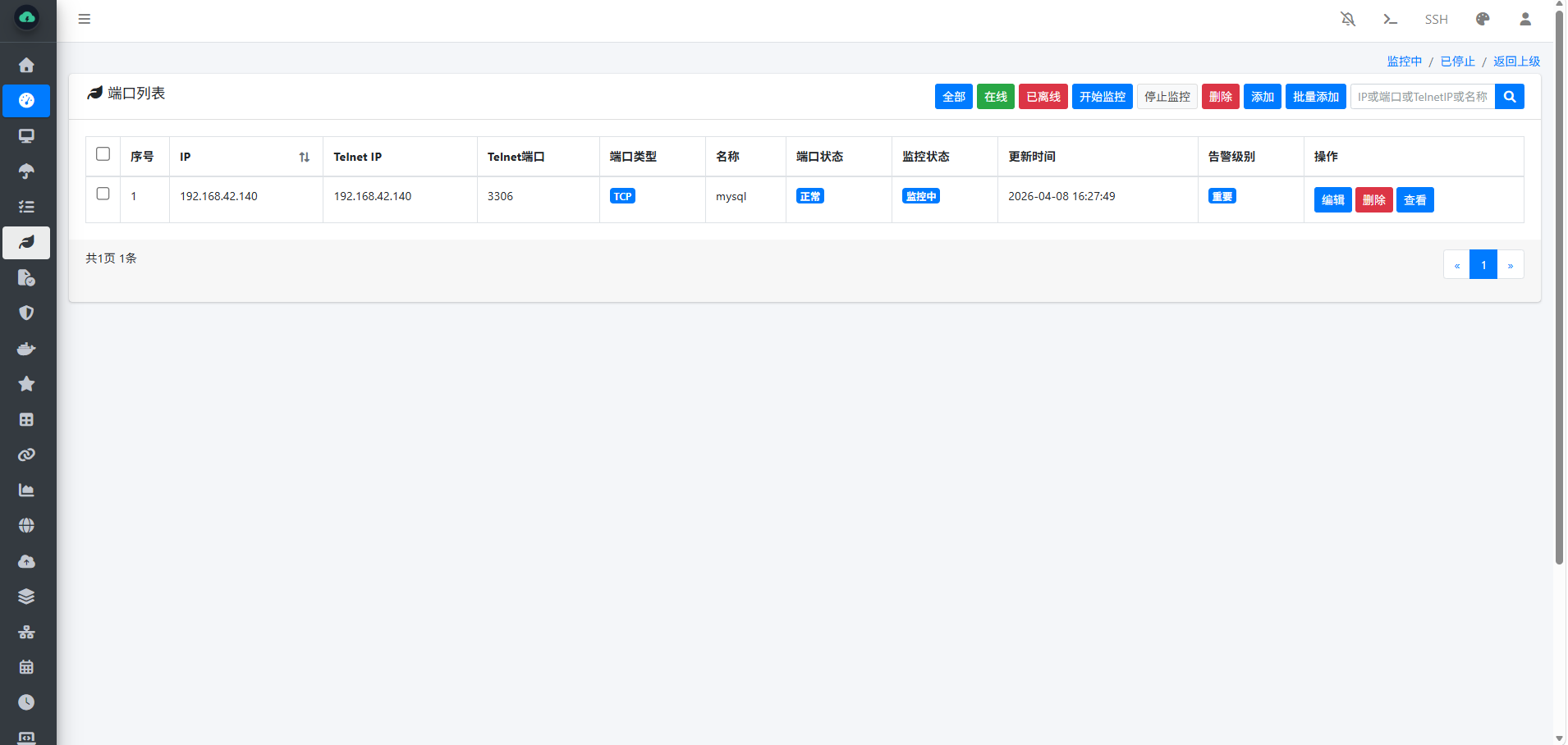Screen dimensions: 1568x745
Task: Click the magnifier search button
Action: pyautogui.click(x=1509, y=97)
